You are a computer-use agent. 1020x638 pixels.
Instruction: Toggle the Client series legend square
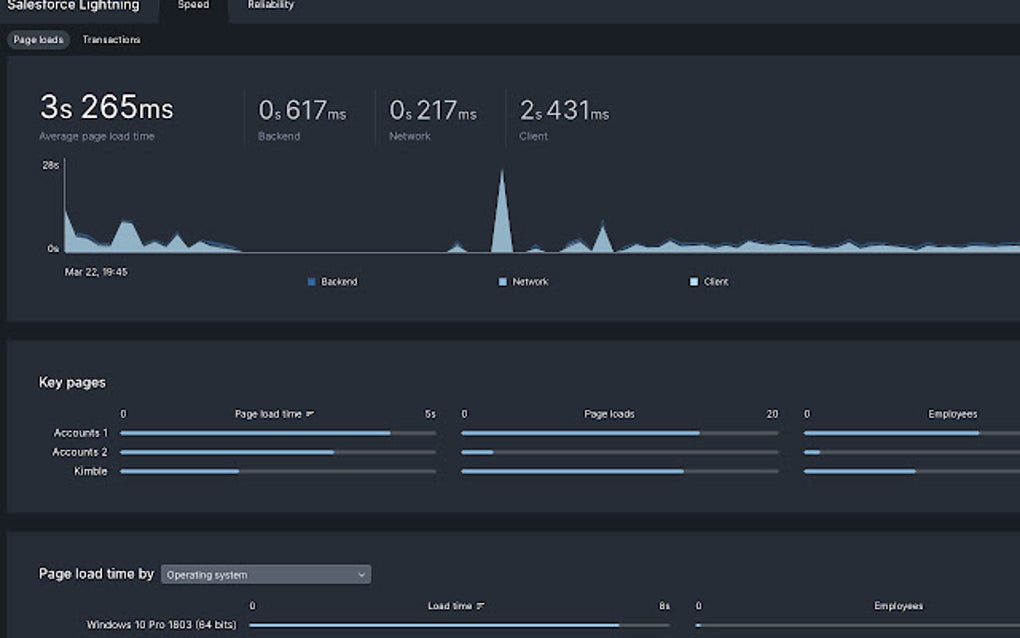click(x=694, y=282)
